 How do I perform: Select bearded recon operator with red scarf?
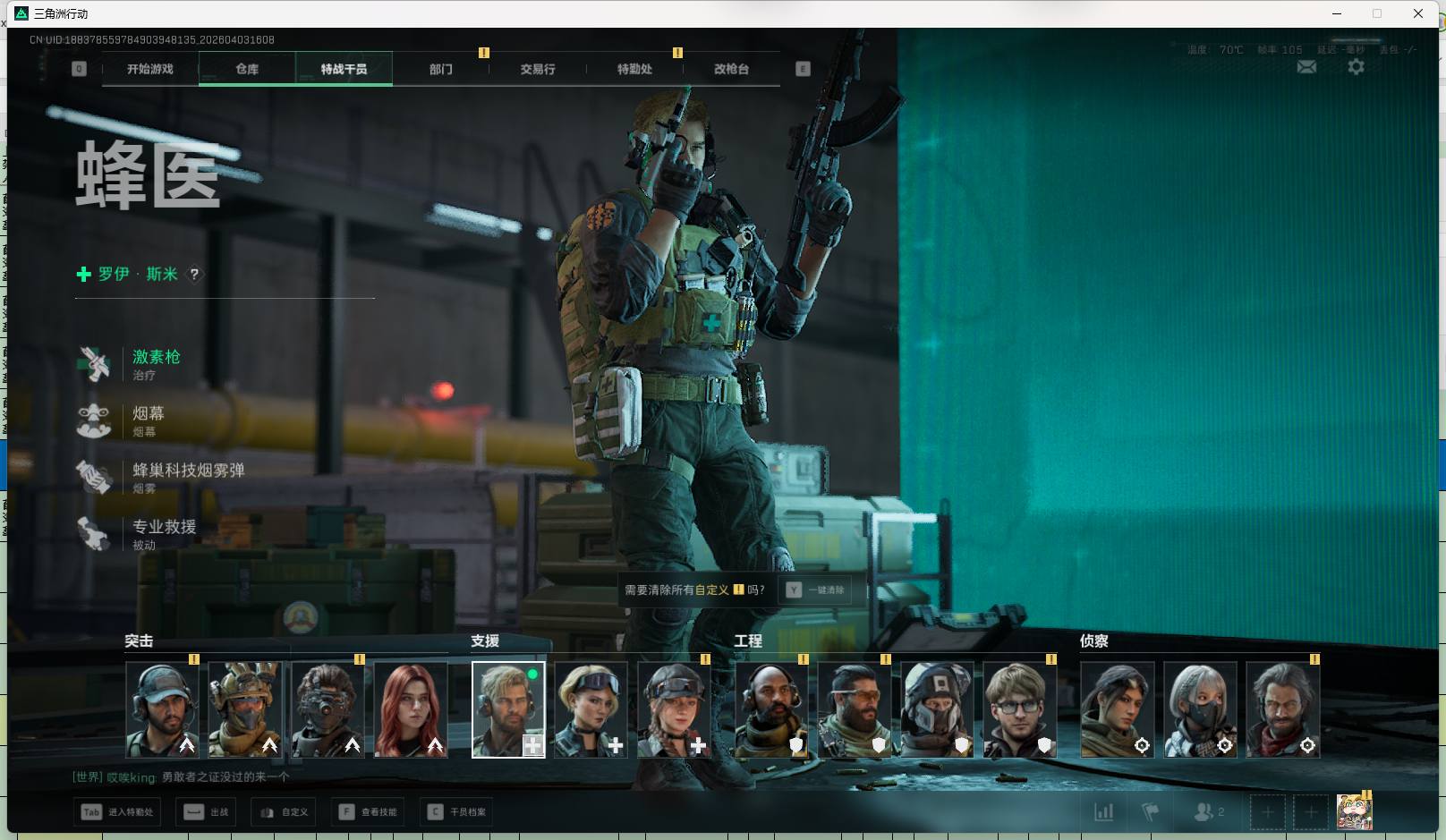1283,709
